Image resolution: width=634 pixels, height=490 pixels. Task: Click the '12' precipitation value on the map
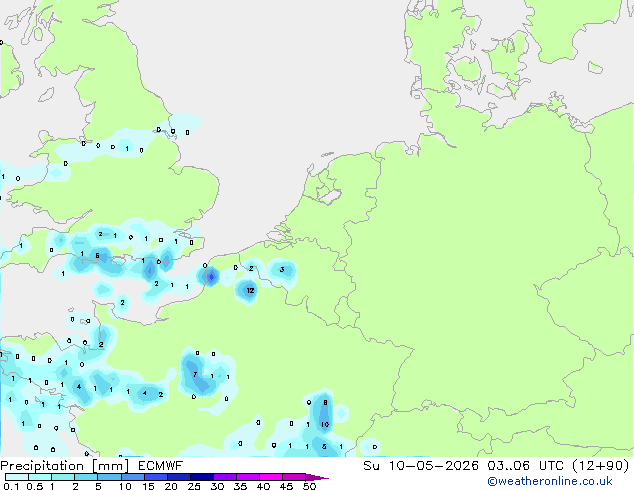click(250, 290)
